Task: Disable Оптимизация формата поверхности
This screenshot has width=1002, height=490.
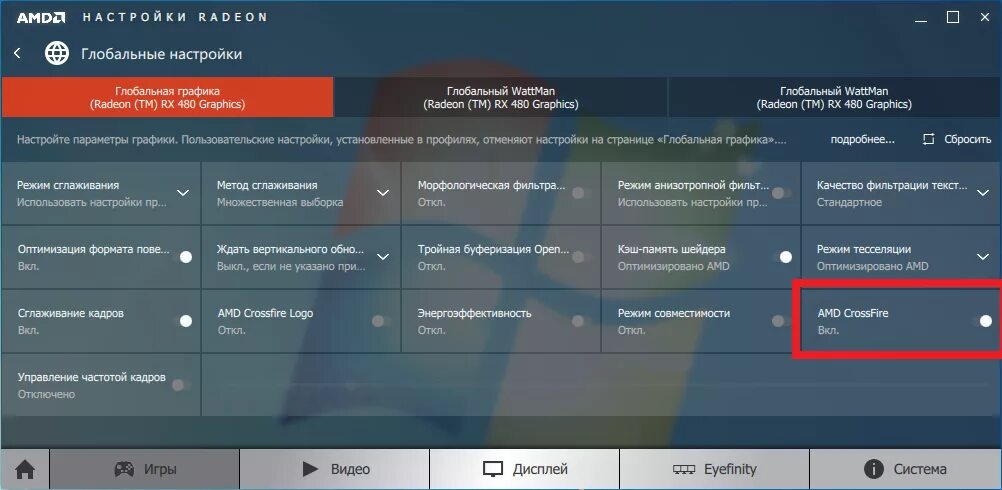Action: point(183,257)
